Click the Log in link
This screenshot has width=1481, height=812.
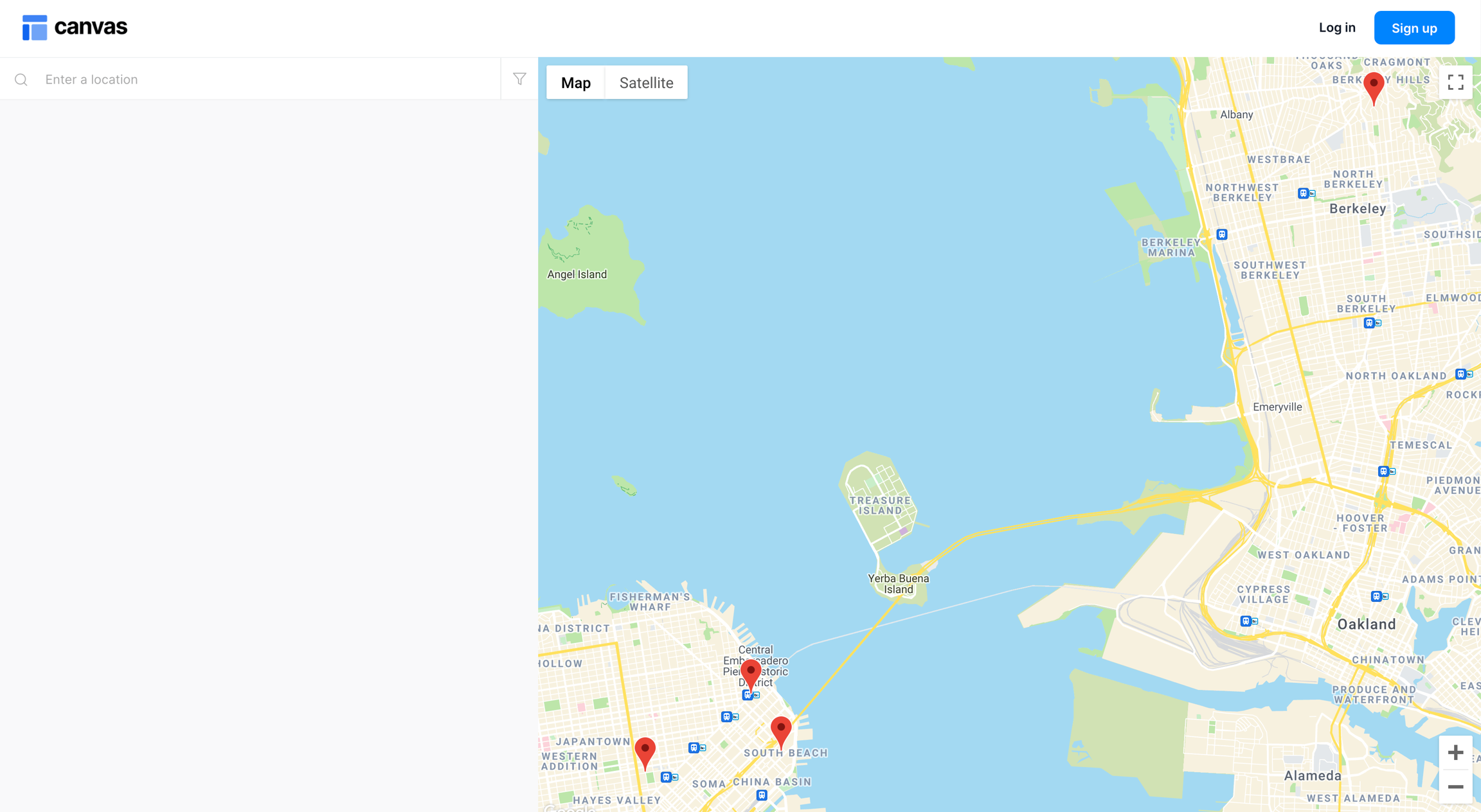(1337, 28)
